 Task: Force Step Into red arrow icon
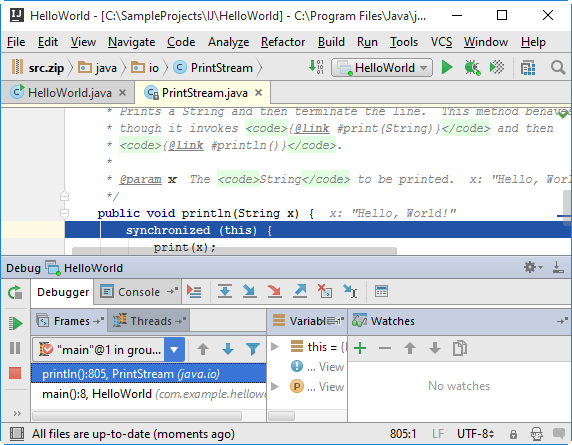pos(274,291)
